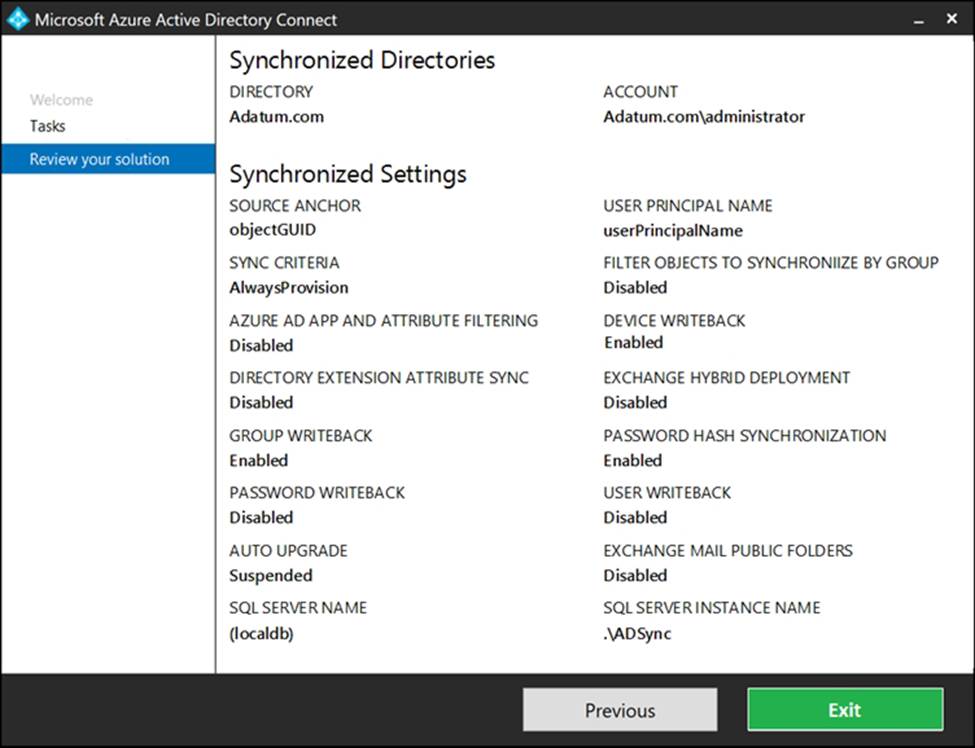
Task: Select the Adatum.com directory value
Action: click(x=276, y=116)
